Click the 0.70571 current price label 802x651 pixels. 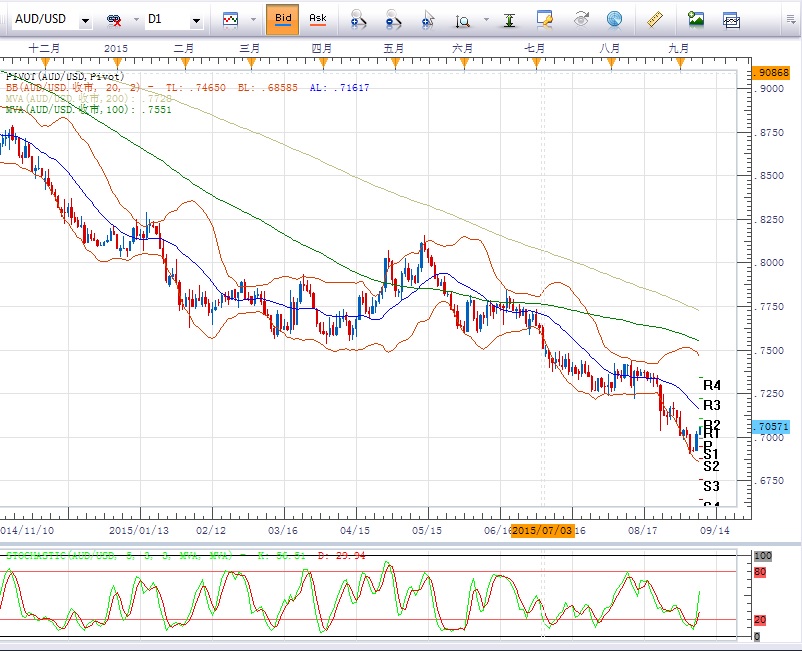pyautogui.click(x=771, y=427)
